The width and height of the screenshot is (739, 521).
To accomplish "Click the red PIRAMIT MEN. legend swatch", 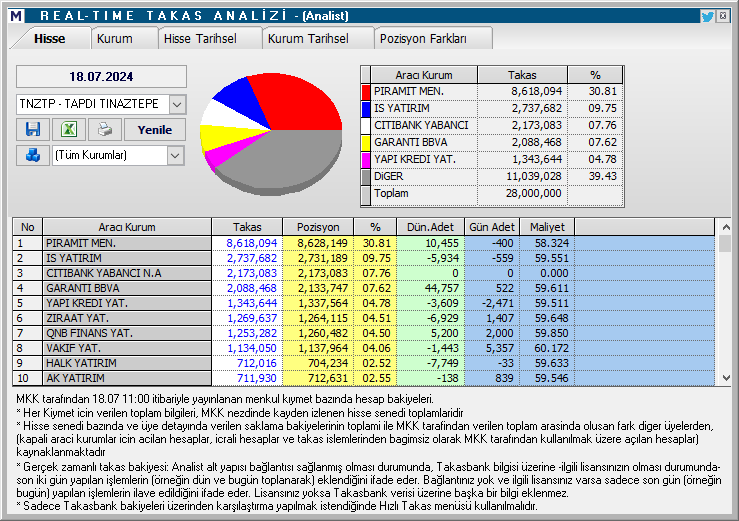I will (366, 92).
